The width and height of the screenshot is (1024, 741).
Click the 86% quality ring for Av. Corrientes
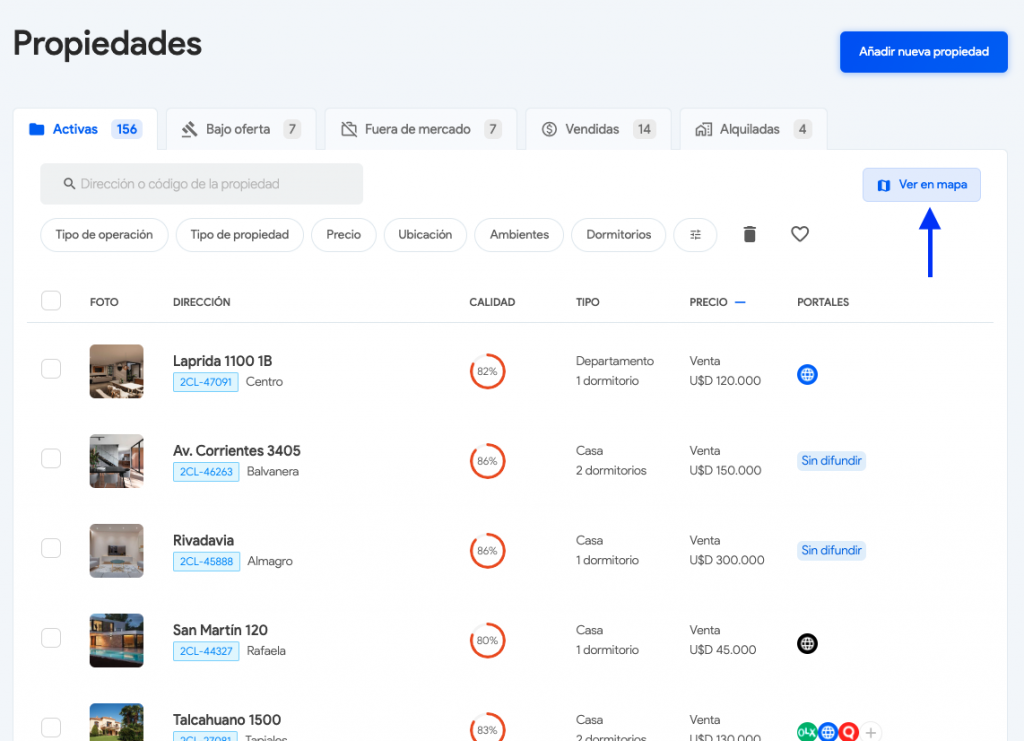(x=487, y=461)
